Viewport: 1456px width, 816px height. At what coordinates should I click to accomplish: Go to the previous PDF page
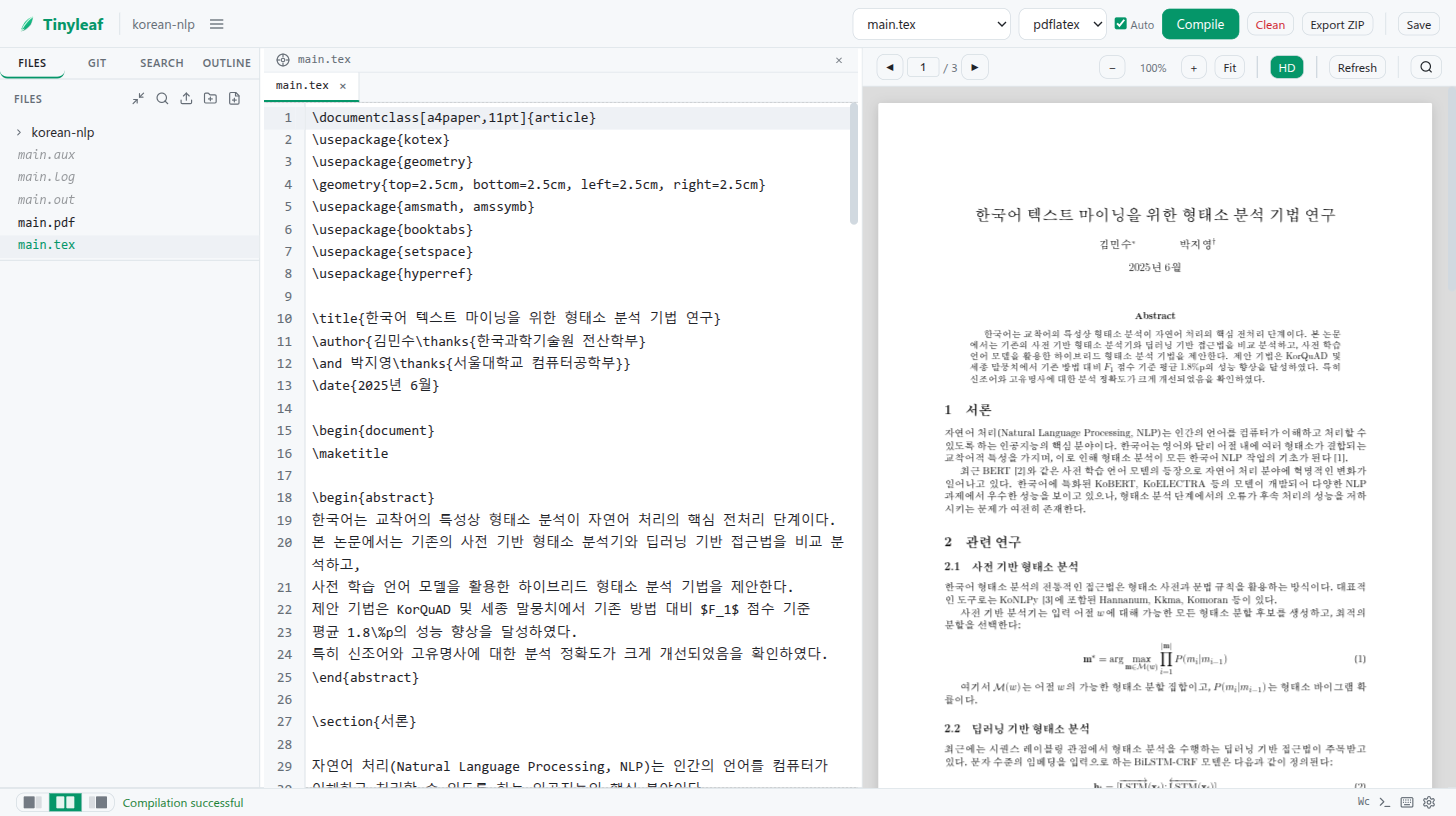[889, 68]
